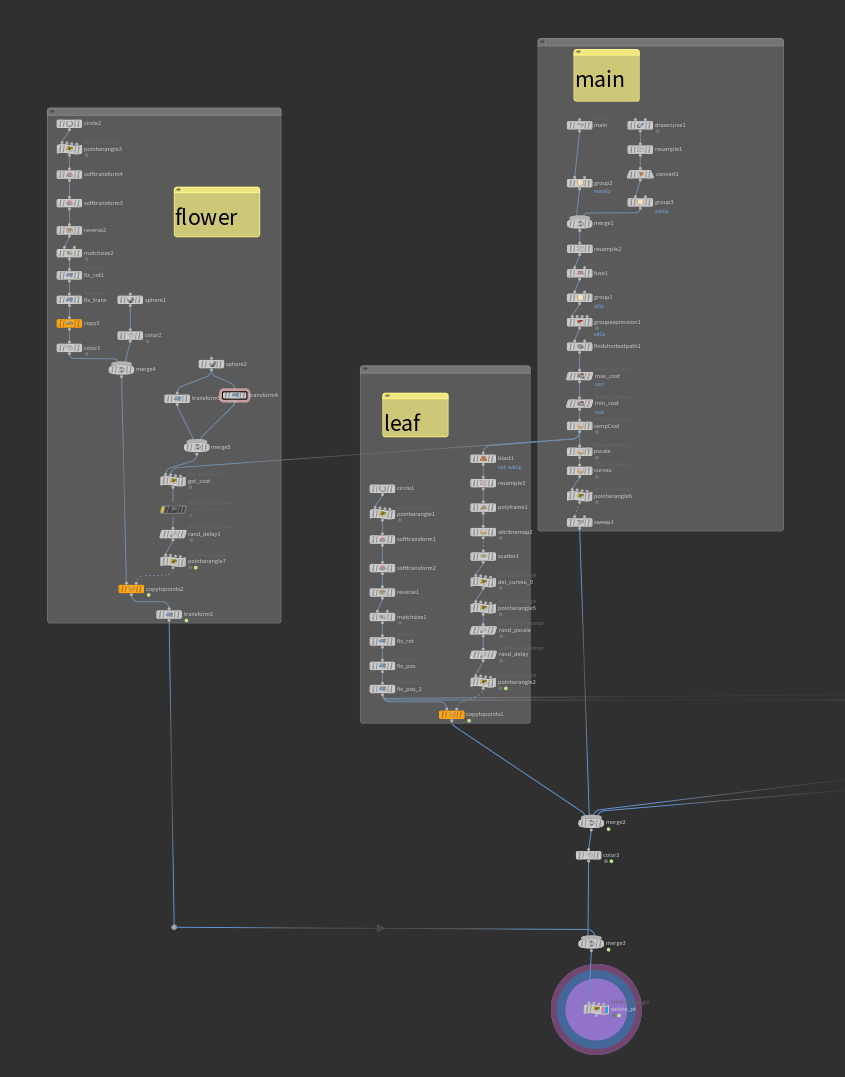Click the sphere1 node
The image size is (845, 1077).
pyautogui.click(x=130, y=299)
